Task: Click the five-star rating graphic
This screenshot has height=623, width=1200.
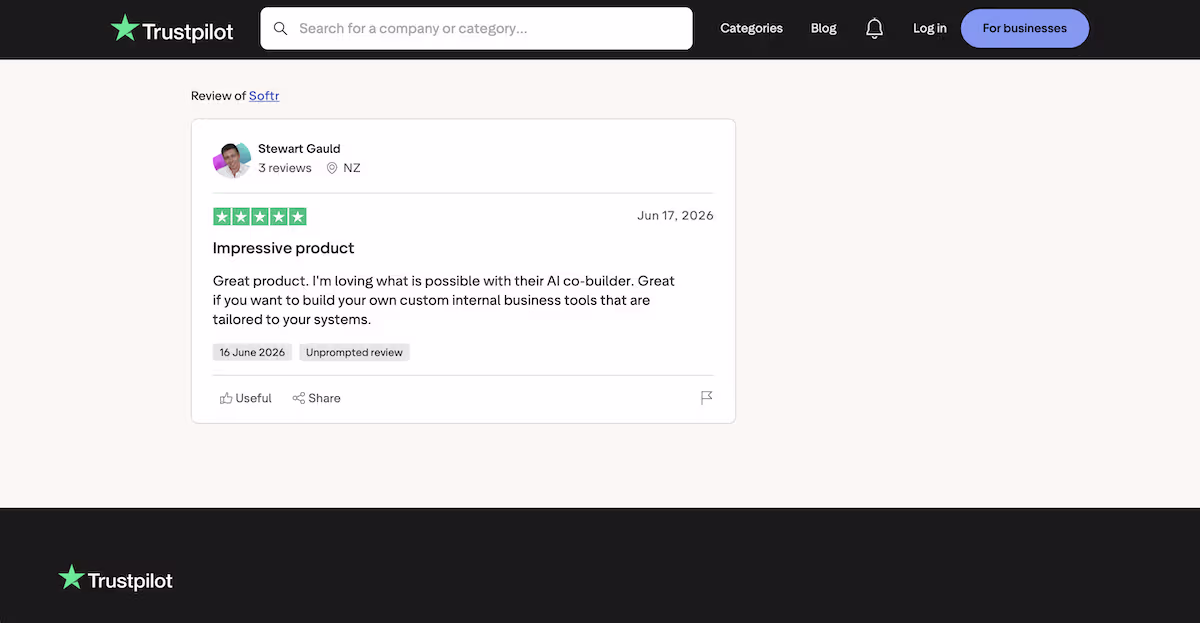Action: [260, 216]
